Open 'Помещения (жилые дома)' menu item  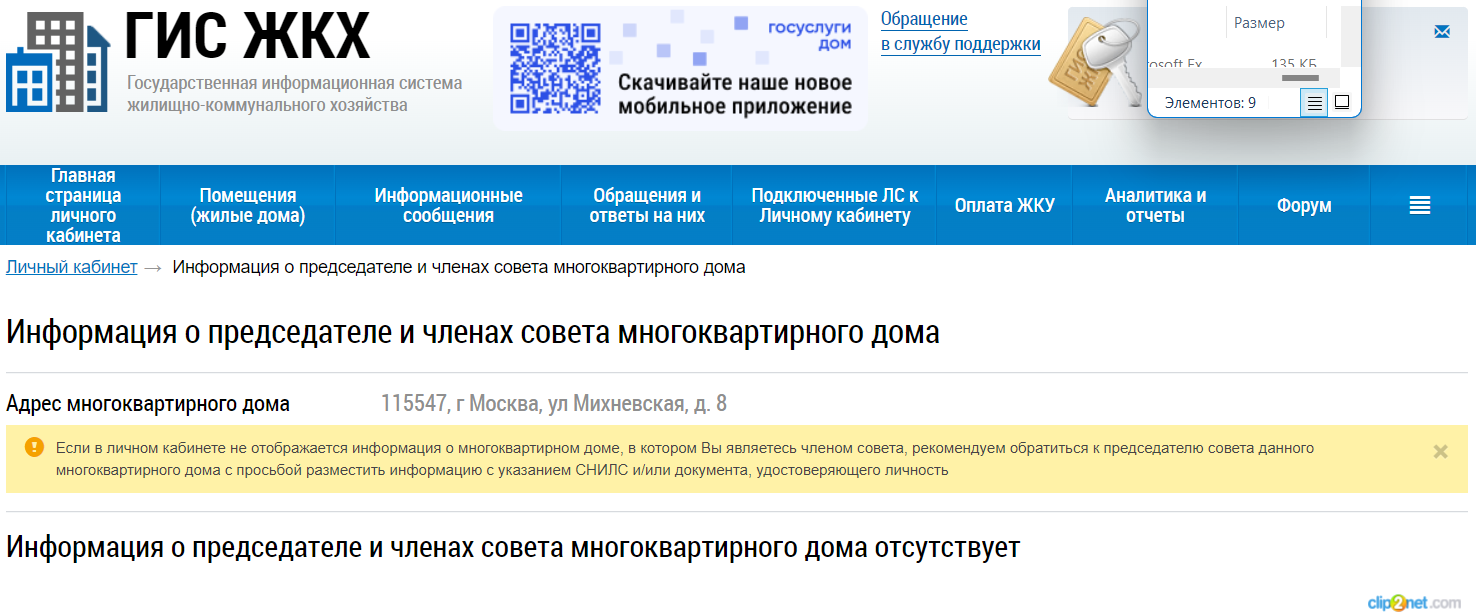pyautogui.click(x=247, y=205)
